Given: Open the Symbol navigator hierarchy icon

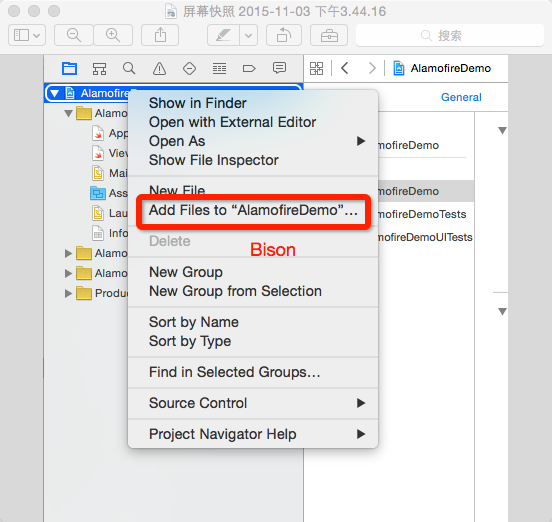Looking at the screenshot, I should pyautogui.click(x=99, y=68).
